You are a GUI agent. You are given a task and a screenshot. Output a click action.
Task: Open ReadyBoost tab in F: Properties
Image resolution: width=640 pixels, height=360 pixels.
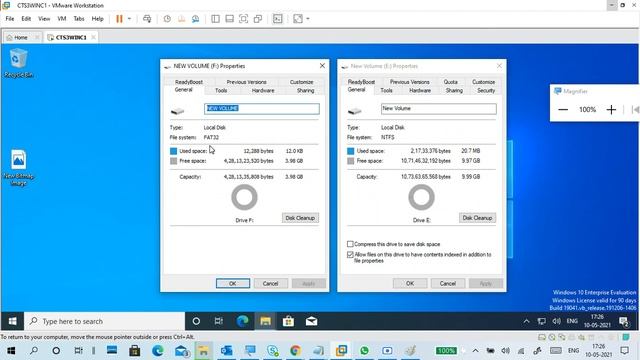point(189,82)
